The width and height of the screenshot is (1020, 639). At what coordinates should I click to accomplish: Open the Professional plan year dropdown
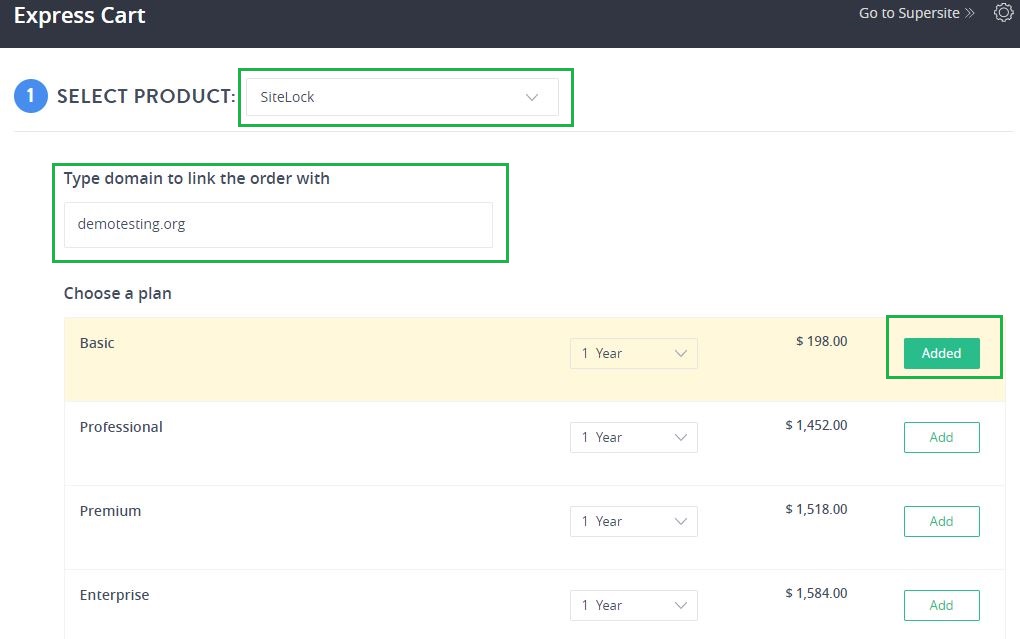pos(634,437)
